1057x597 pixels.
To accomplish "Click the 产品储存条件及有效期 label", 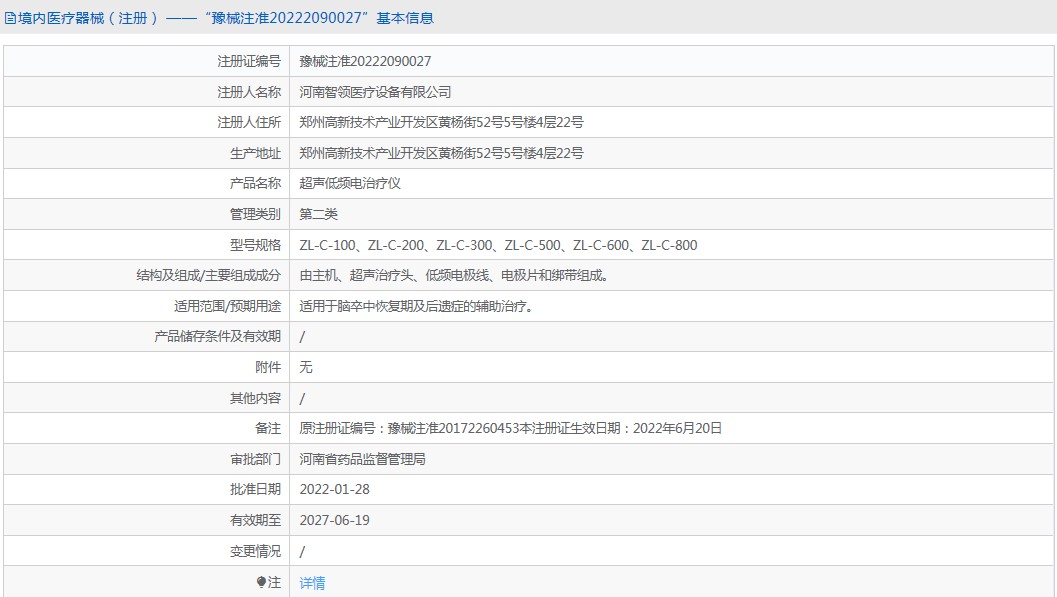I will tap(218, 336).
